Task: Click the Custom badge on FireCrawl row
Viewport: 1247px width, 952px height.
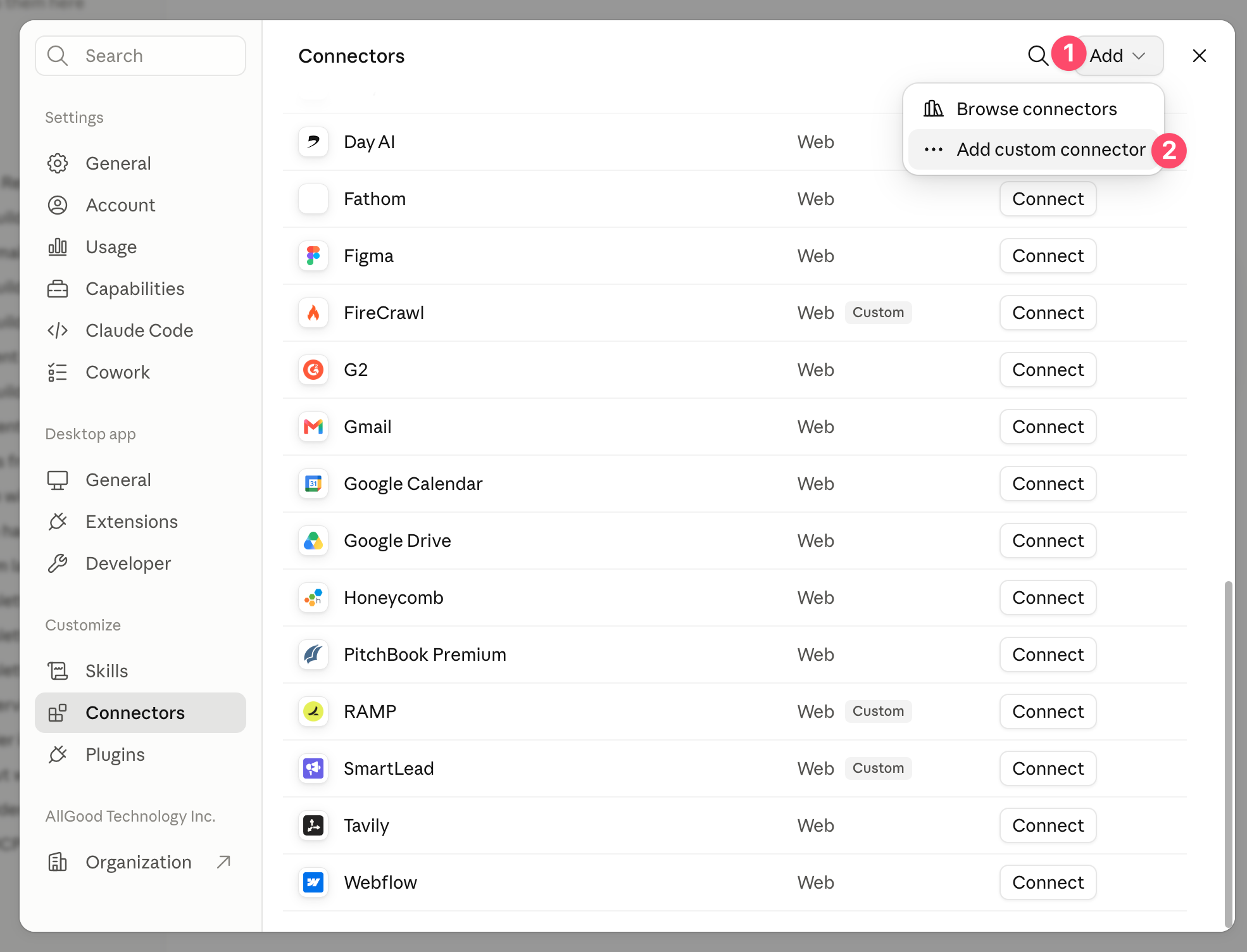Action: click(x=878, y=313)
